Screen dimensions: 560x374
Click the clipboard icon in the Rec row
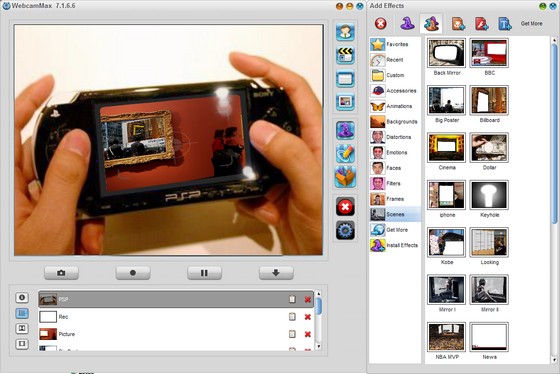coord(292,316)
